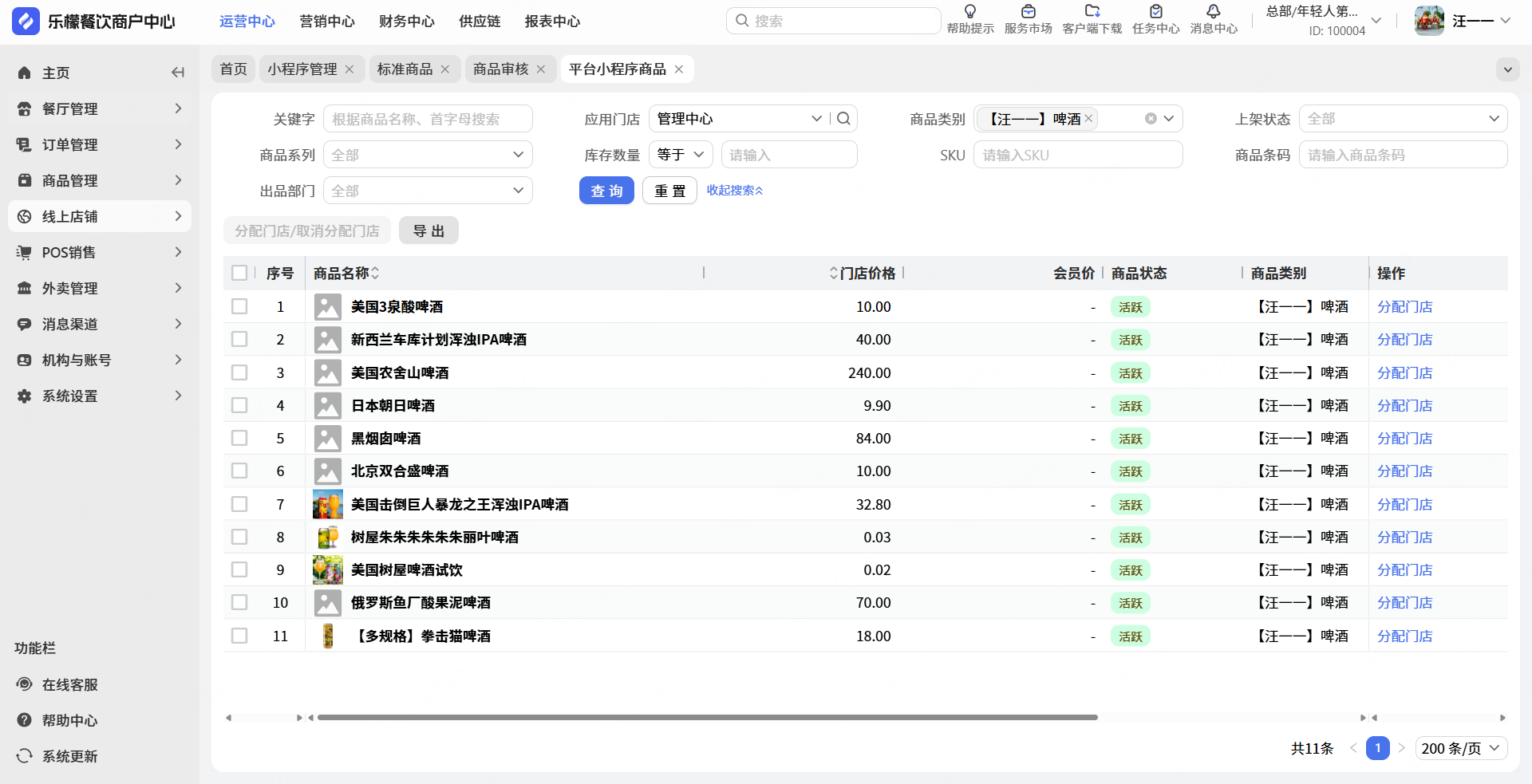Open 消息中心 bell icon

pos(1213,12)
